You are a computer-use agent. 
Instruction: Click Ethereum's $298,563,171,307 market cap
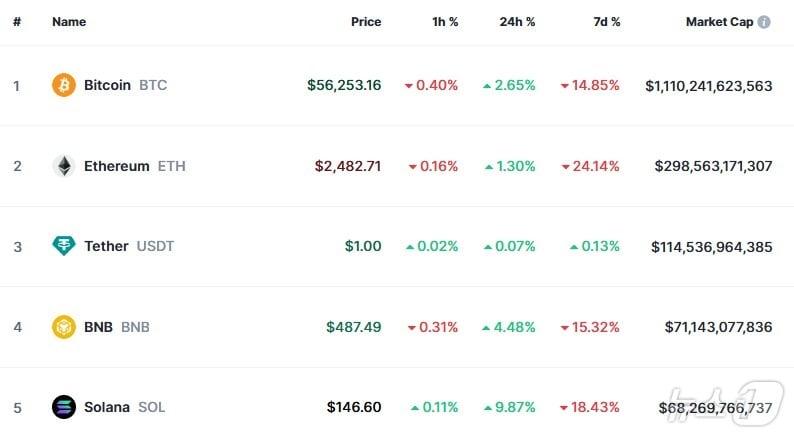pyautogui.click(x=713, y=166)
